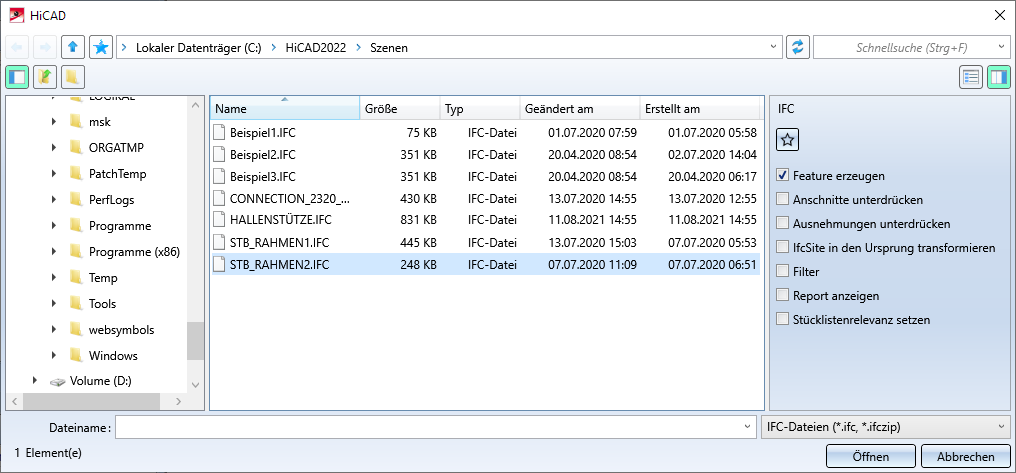Enable Stücklistenrelevanz setzen
Viewport: 1016px width, 473px height.
tap(783, 319)
